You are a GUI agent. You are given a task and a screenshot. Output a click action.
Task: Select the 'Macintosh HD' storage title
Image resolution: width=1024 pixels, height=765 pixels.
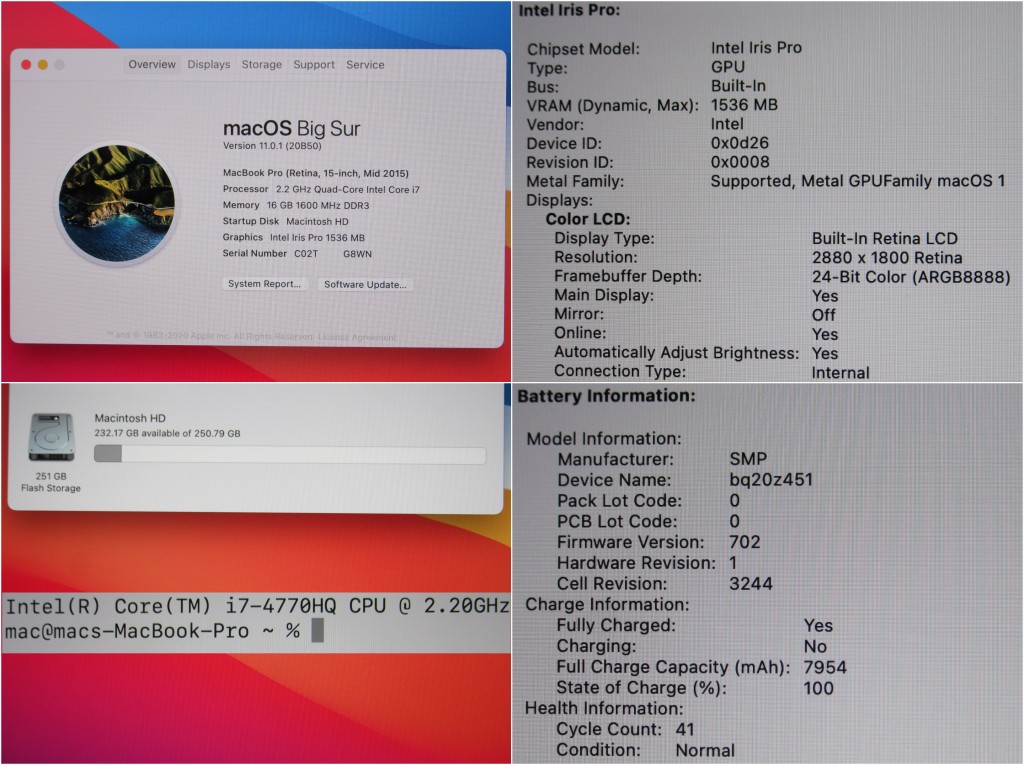(130, 418)
